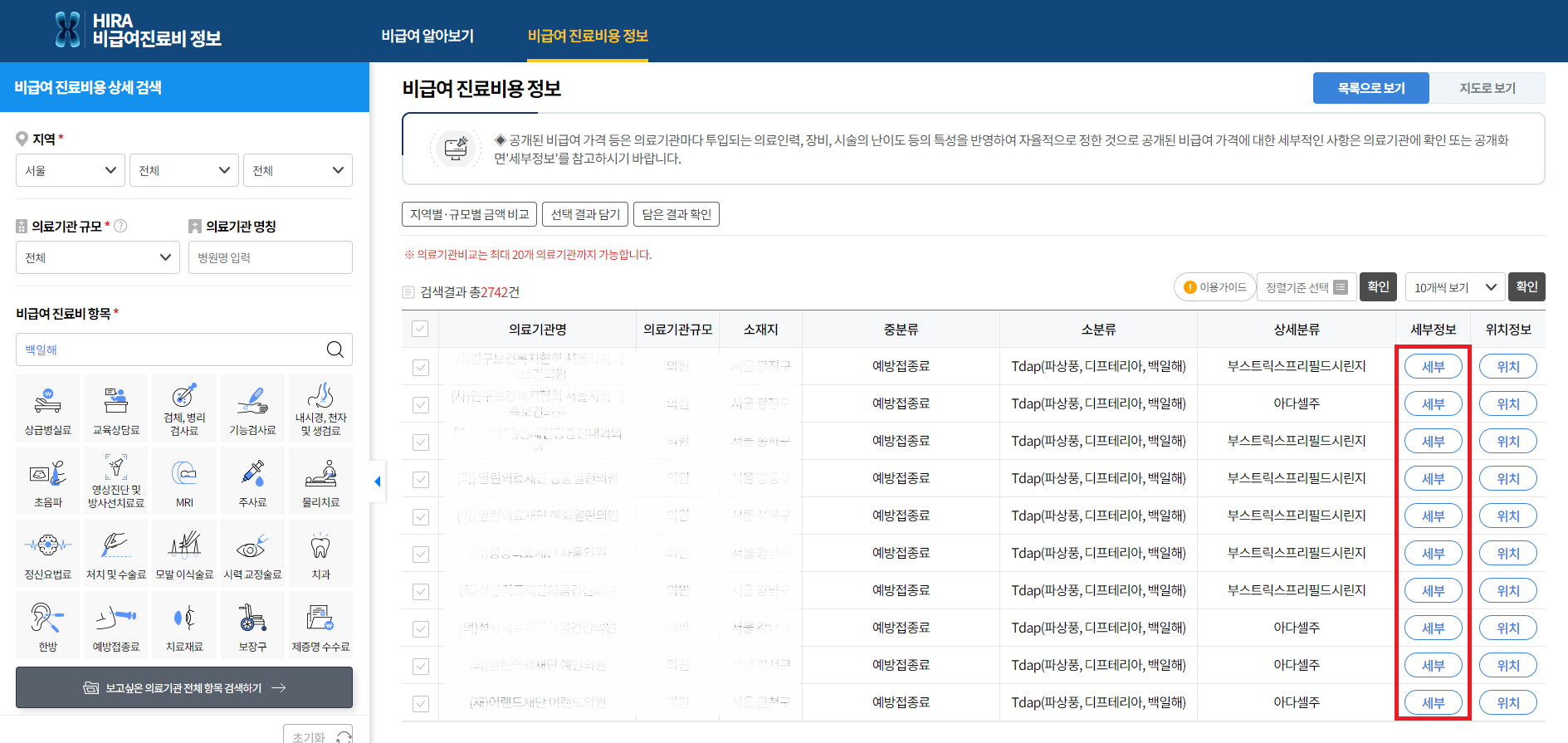This screenshot has height=743, width=1568.
Task: Select the 제증명 수수료 icon
Action: point(320,624)
